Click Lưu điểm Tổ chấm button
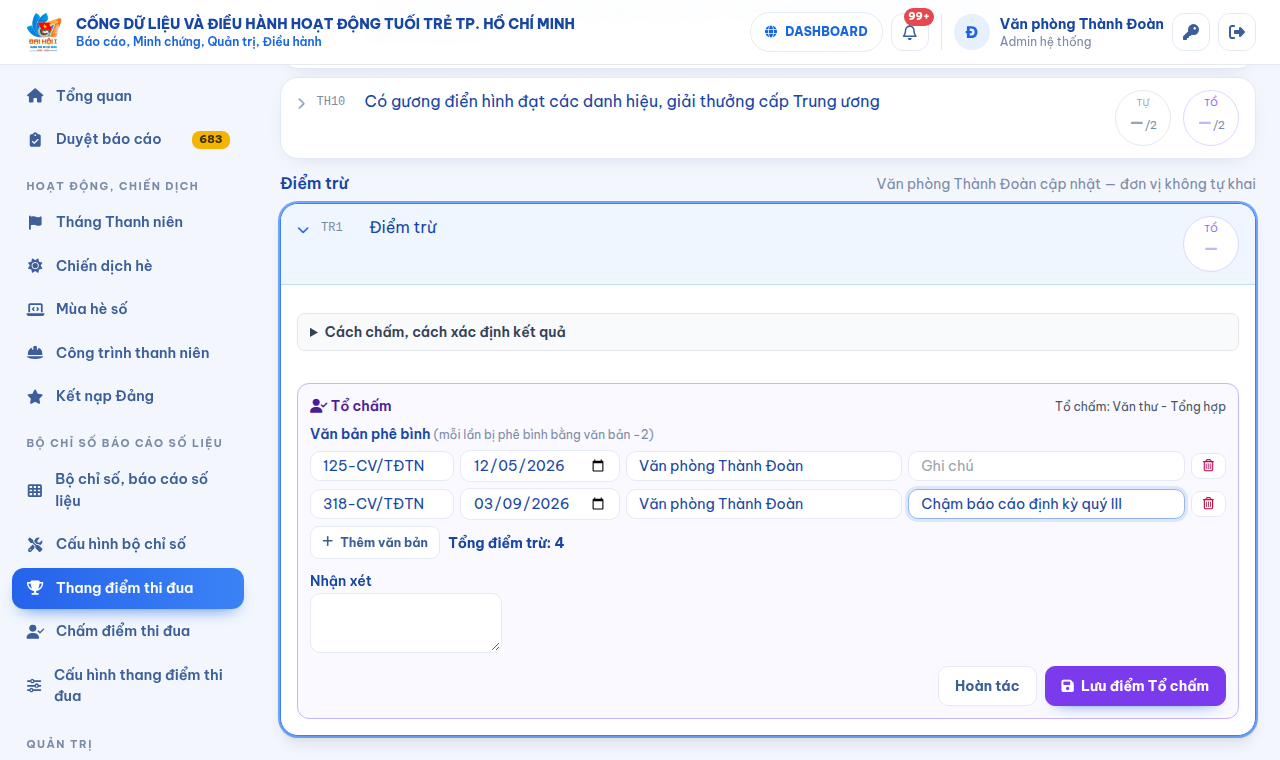Viewport: 1280px width, 760px height. pos(1135,686)
